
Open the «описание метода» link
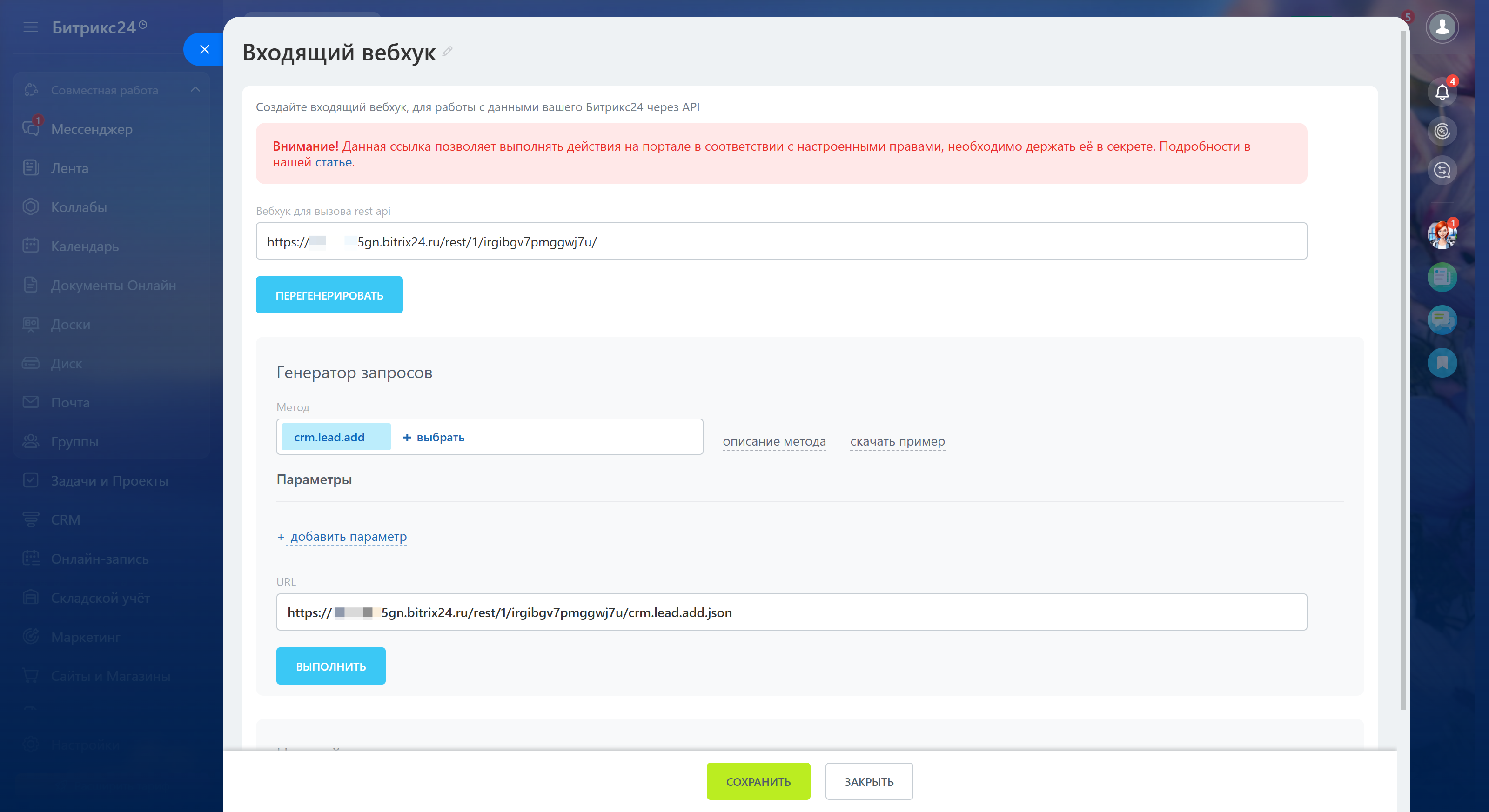click(773, 441)
